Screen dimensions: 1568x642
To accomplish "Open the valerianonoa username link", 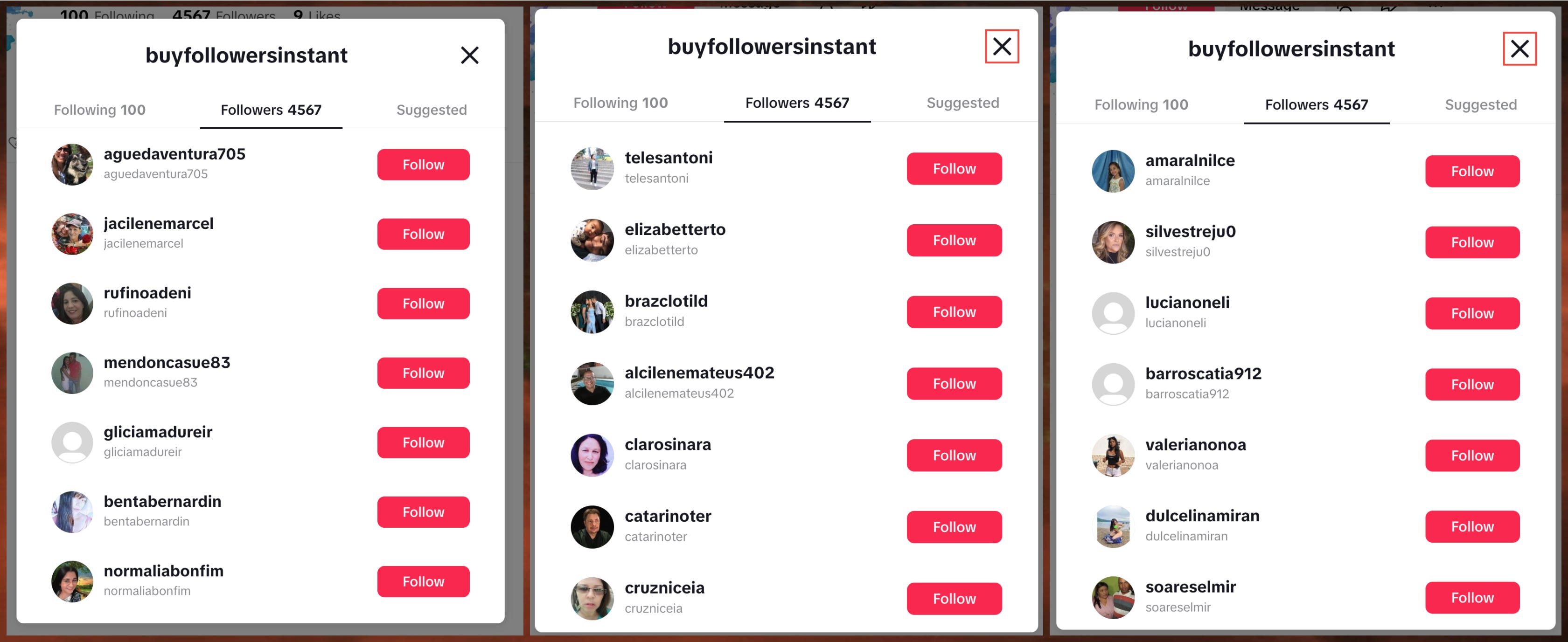I will (x=1195, y=445).
